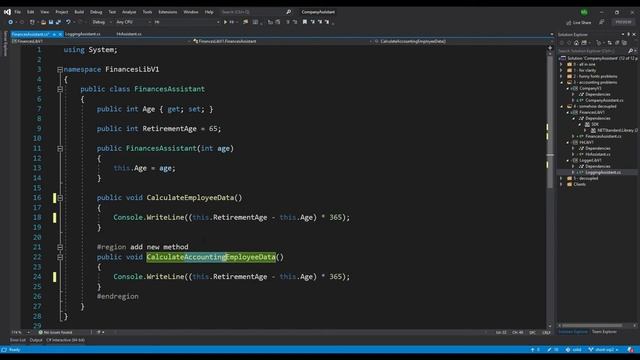Collapse the CalculateEmployeeData method outline
The height and width of the screenshot is (360, 640).
[x=60, y=198]
